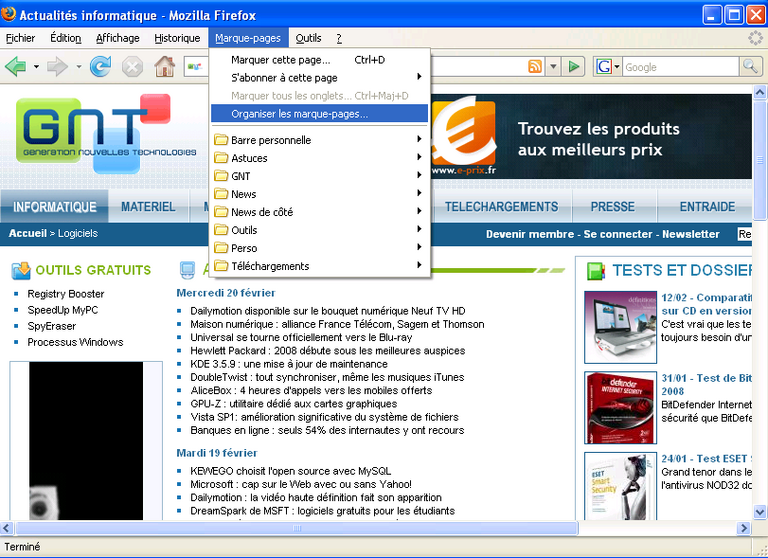Switch to the ENTRAIDE tab
768x558 pixels.
tap(707, 207)
